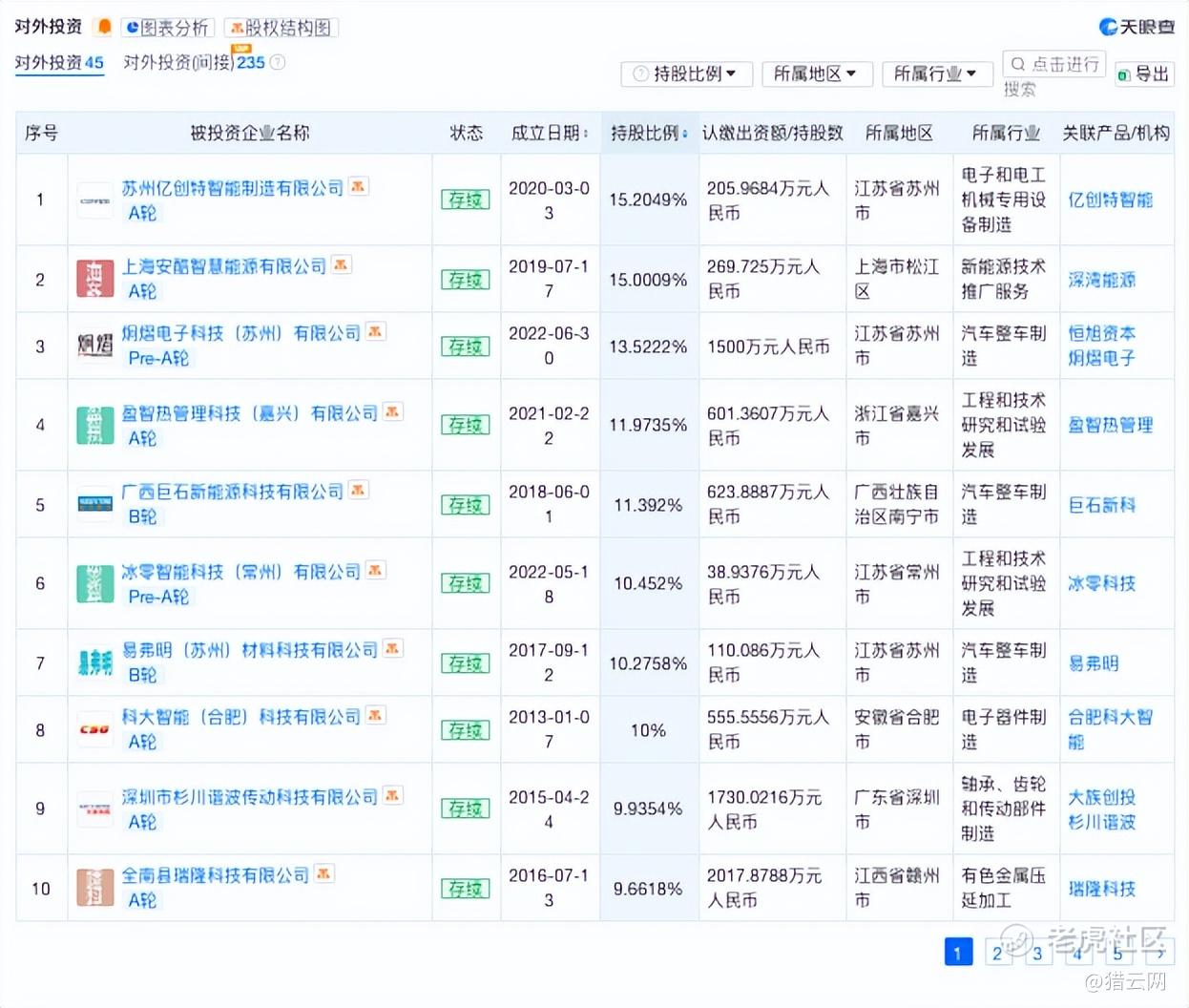
Task: Click structure icon next to 上海安酷智慧能源有限公司
Action: click(341, 264)
